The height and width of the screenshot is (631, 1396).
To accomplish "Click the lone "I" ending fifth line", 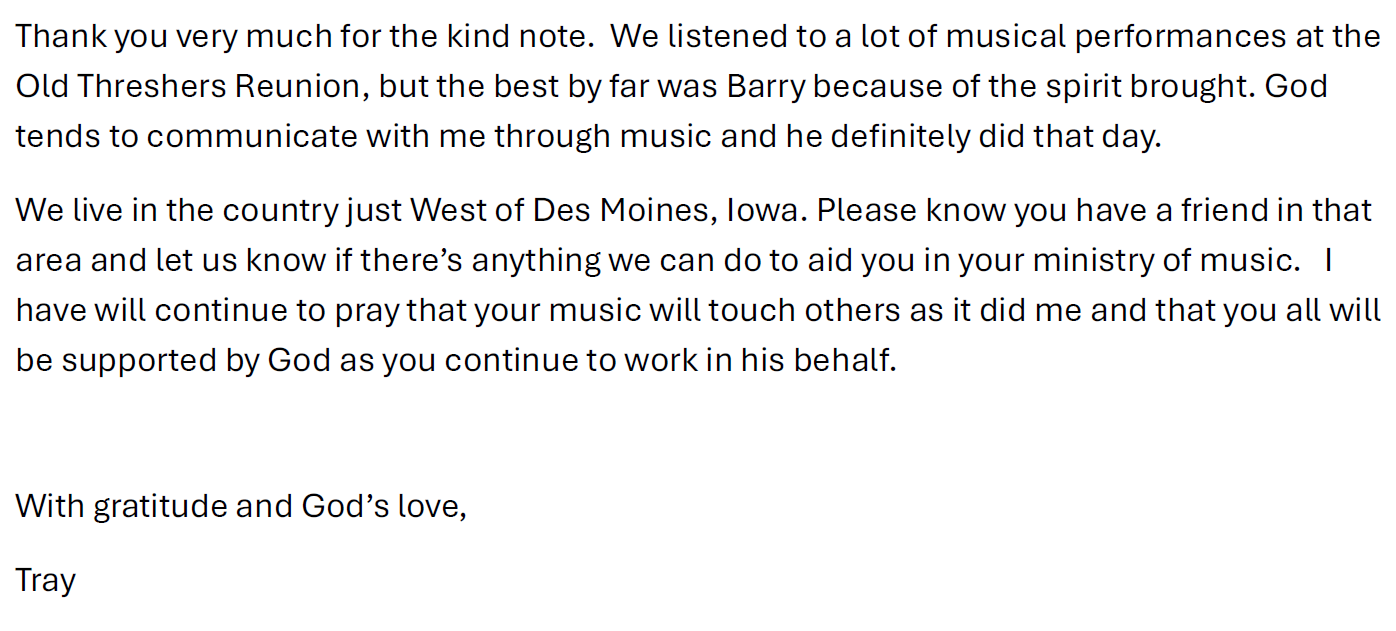I will pyautogui.click(x=1328, y=261).
